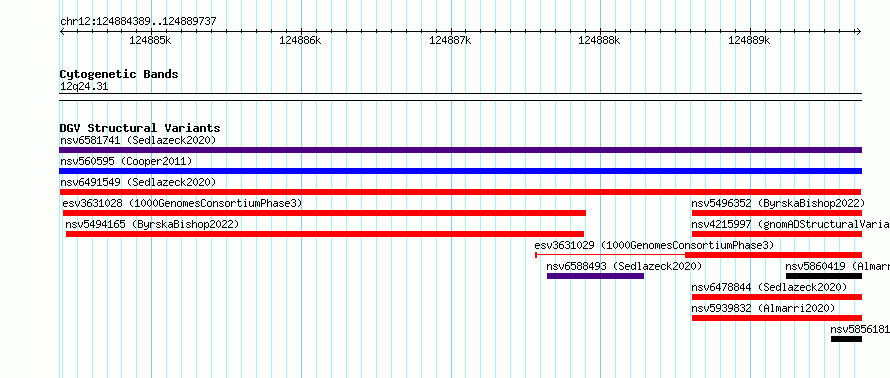This screenshot has width=890, height=378.
Task: Click the chr12:124884389..124889737 coordinates text
Action: tap(138, 22)
